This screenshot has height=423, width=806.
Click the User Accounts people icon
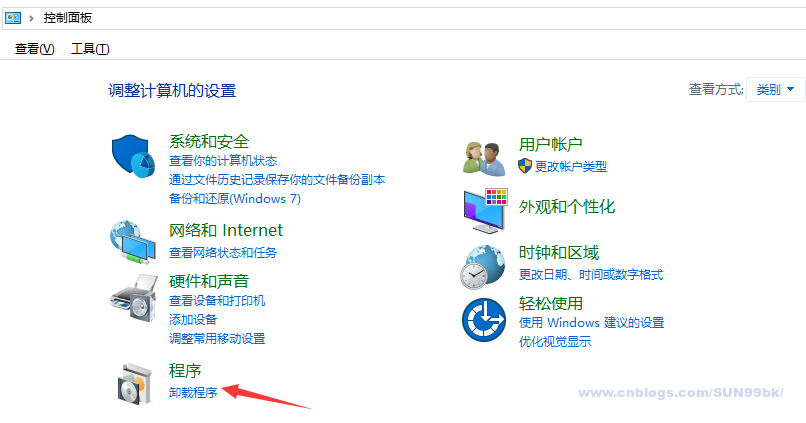pyautogui.click(x=484, y=157)
